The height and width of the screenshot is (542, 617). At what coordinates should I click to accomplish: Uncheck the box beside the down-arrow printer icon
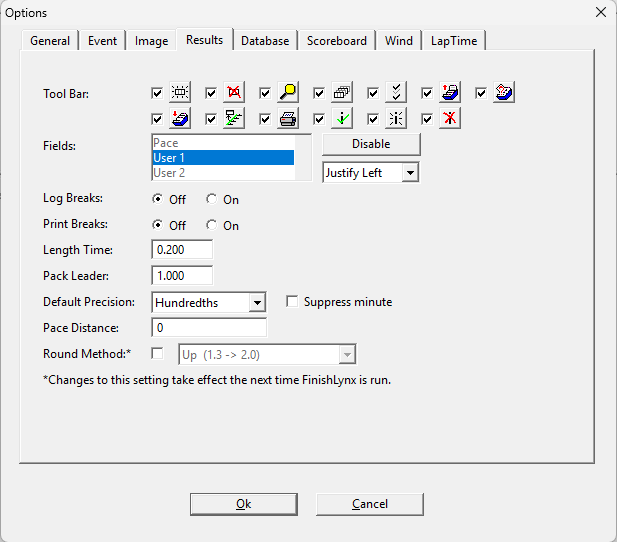[x=157, y=119]
